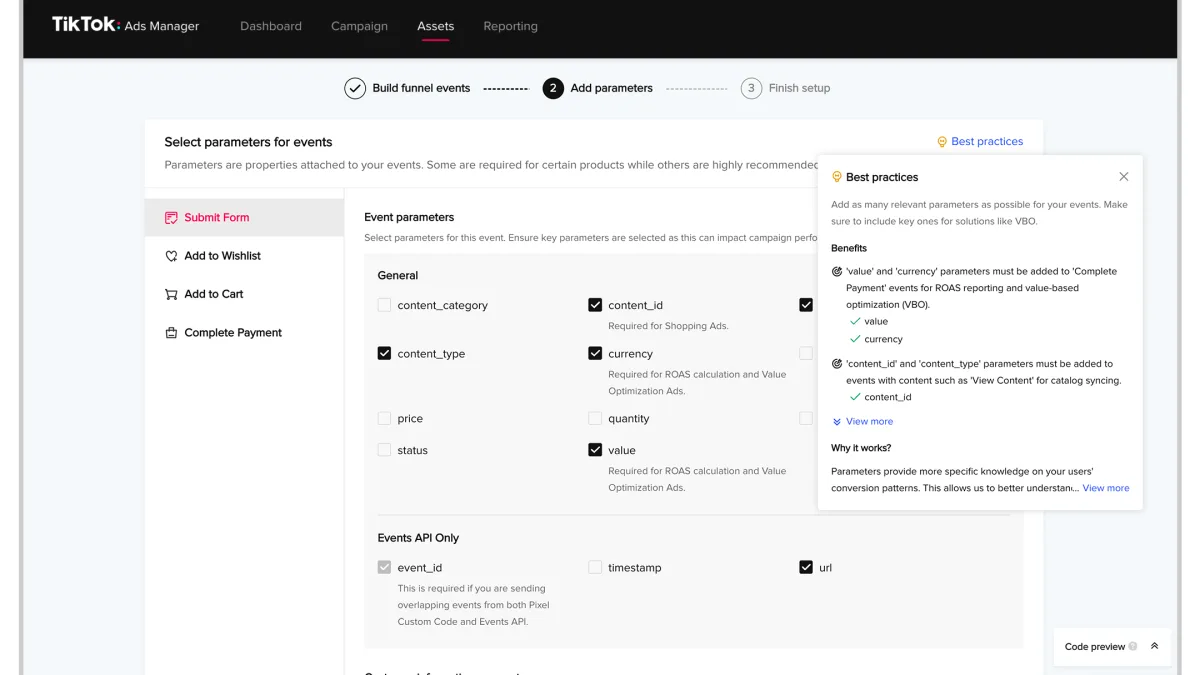Go to the Reporting tab
Viewport: 1200px width, 675px height.
point(510,26)
